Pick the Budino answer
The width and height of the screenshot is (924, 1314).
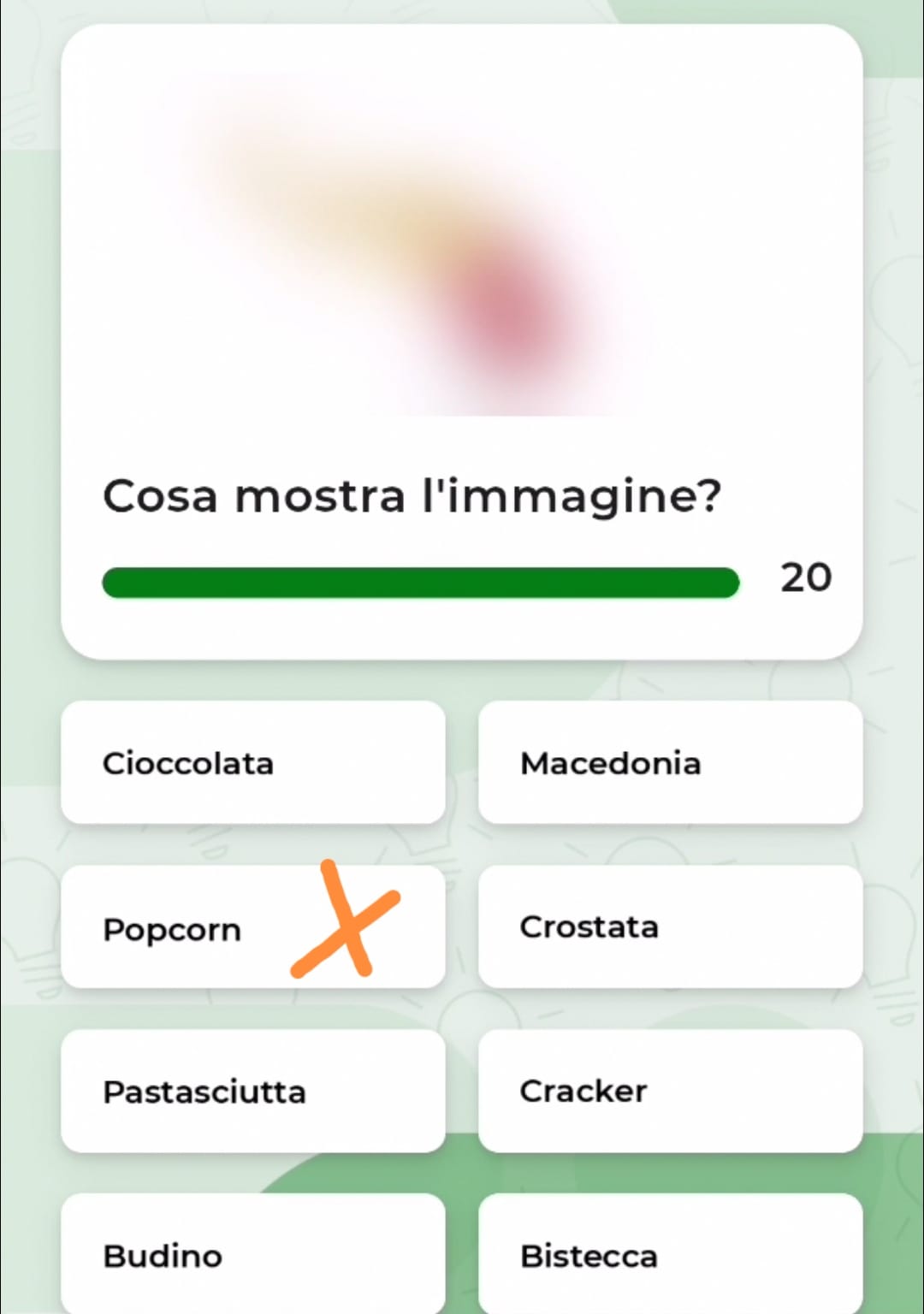pyautogui.click(x=253, y=1253)
